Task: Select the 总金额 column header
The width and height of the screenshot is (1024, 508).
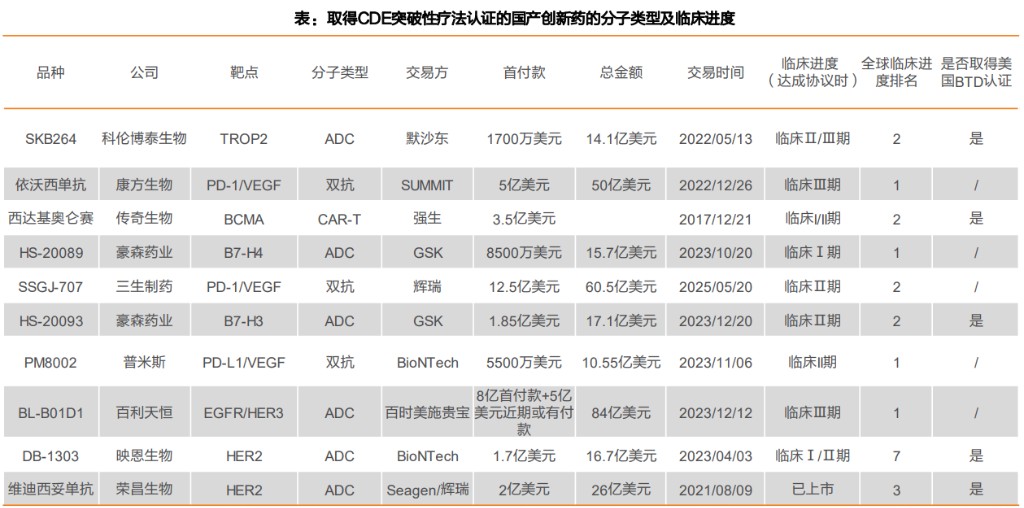Action: click(621, 72)
